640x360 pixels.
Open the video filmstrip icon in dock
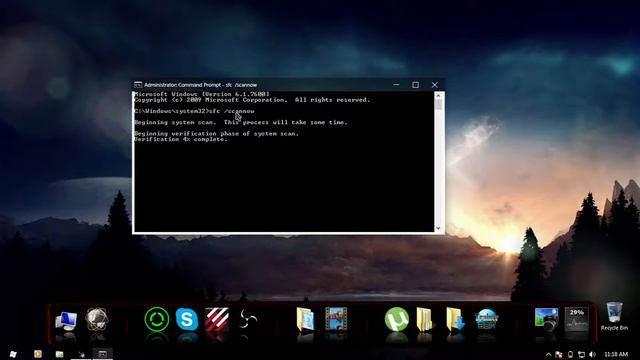pyautogui.click(x=336, y=319)
